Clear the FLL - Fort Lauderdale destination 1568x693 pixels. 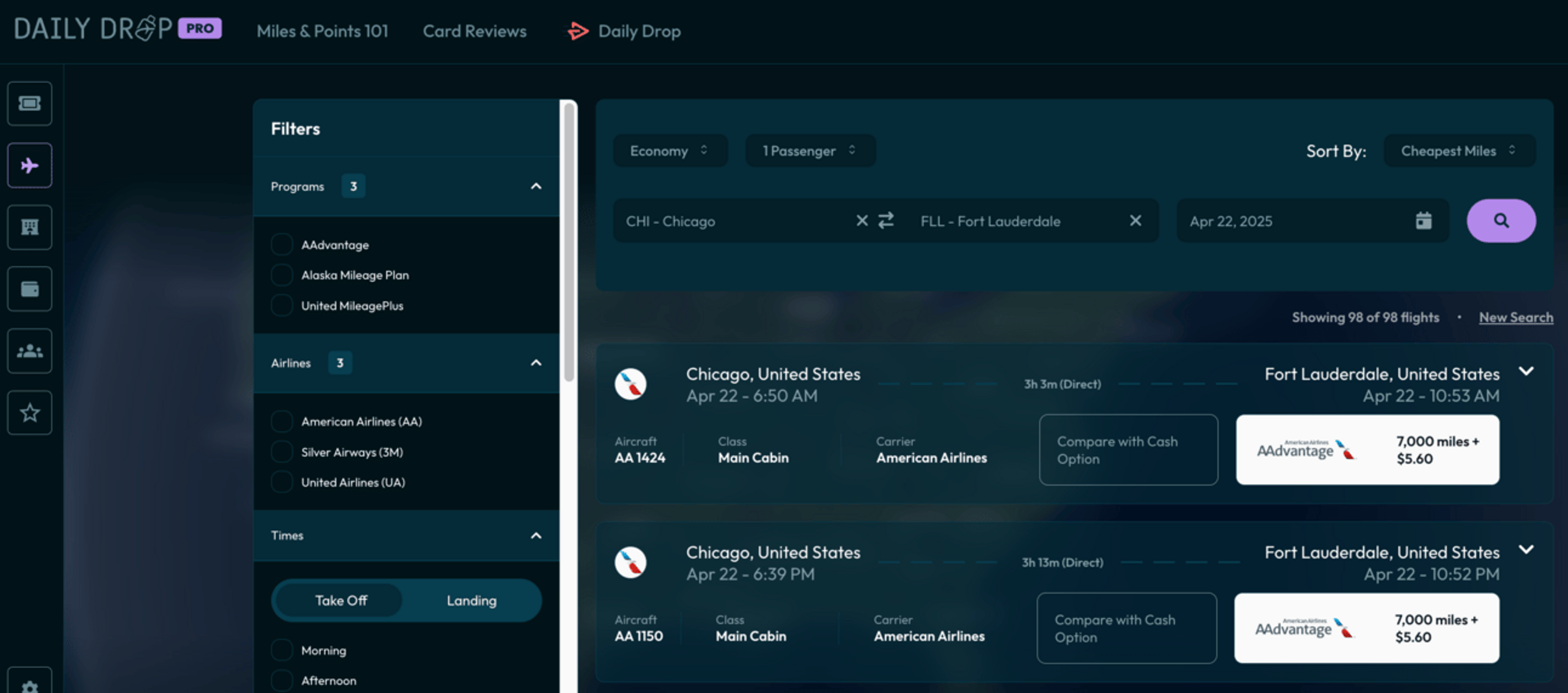point(1135,221)
